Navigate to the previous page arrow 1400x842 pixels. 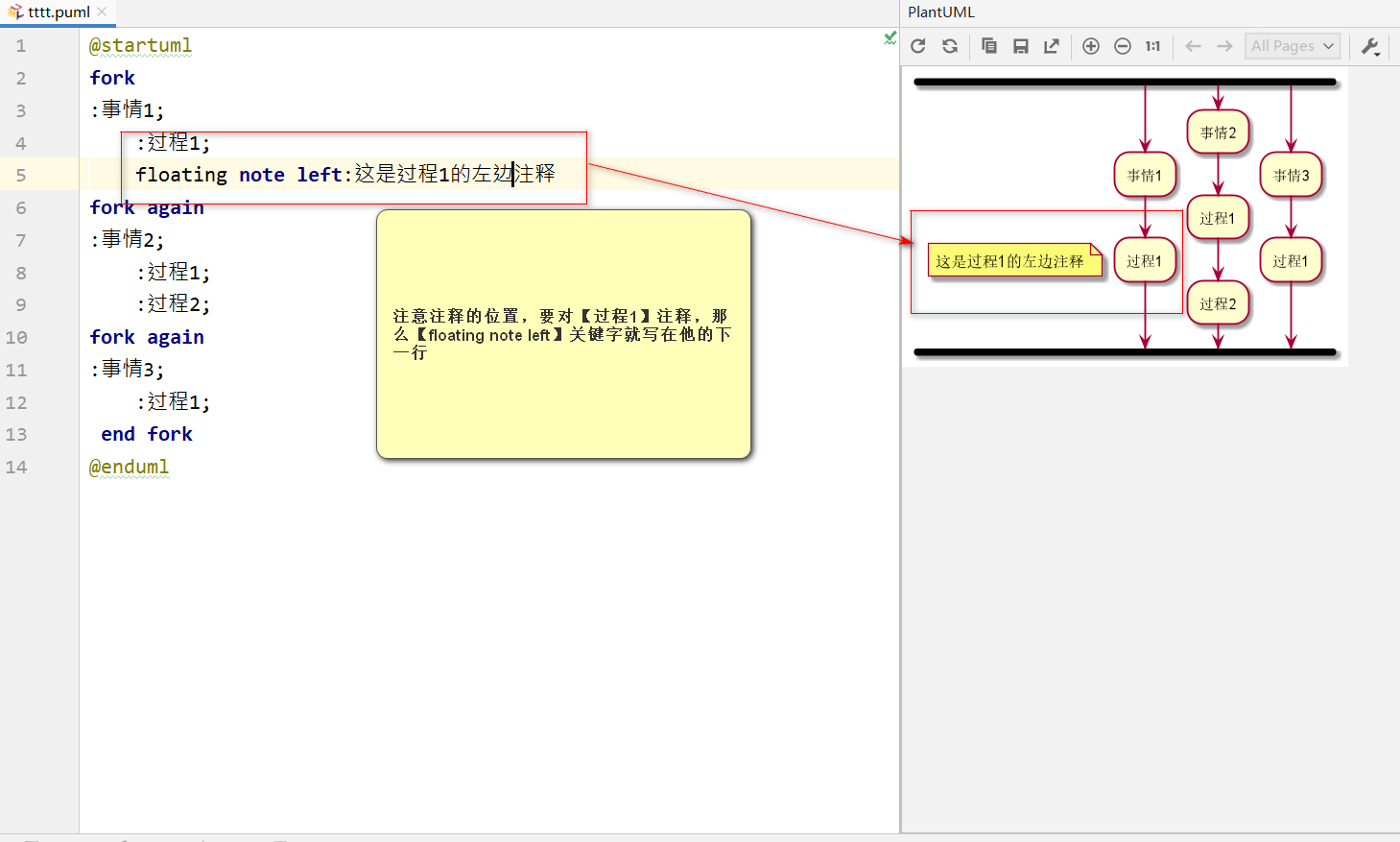click(x=1193, y=45)
